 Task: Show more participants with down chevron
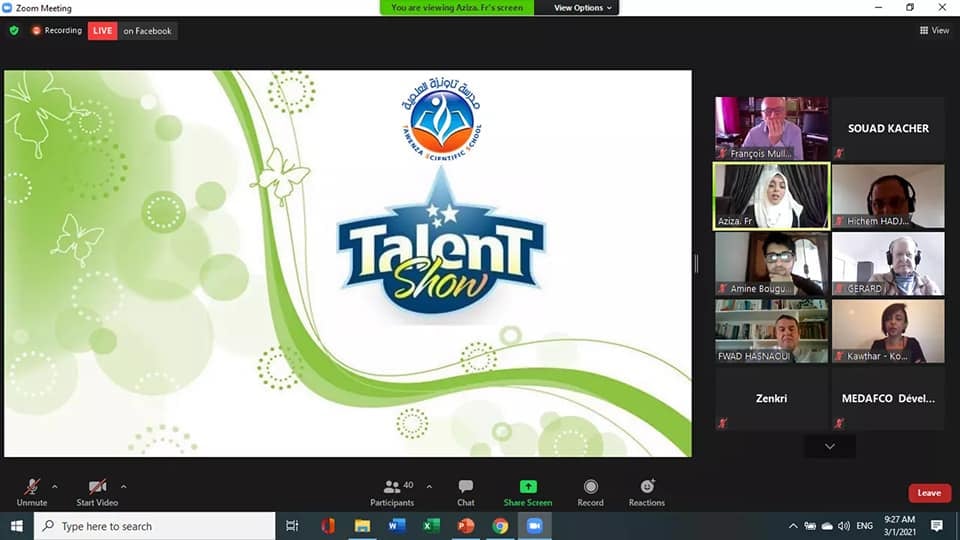(x=830, y=446)
